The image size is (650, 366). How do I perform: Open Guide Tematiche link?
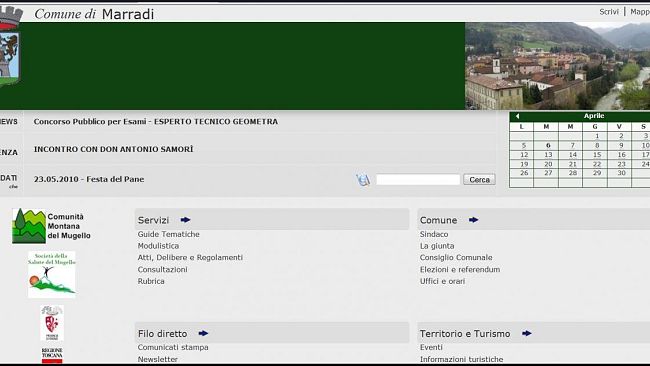pos(169,234)
